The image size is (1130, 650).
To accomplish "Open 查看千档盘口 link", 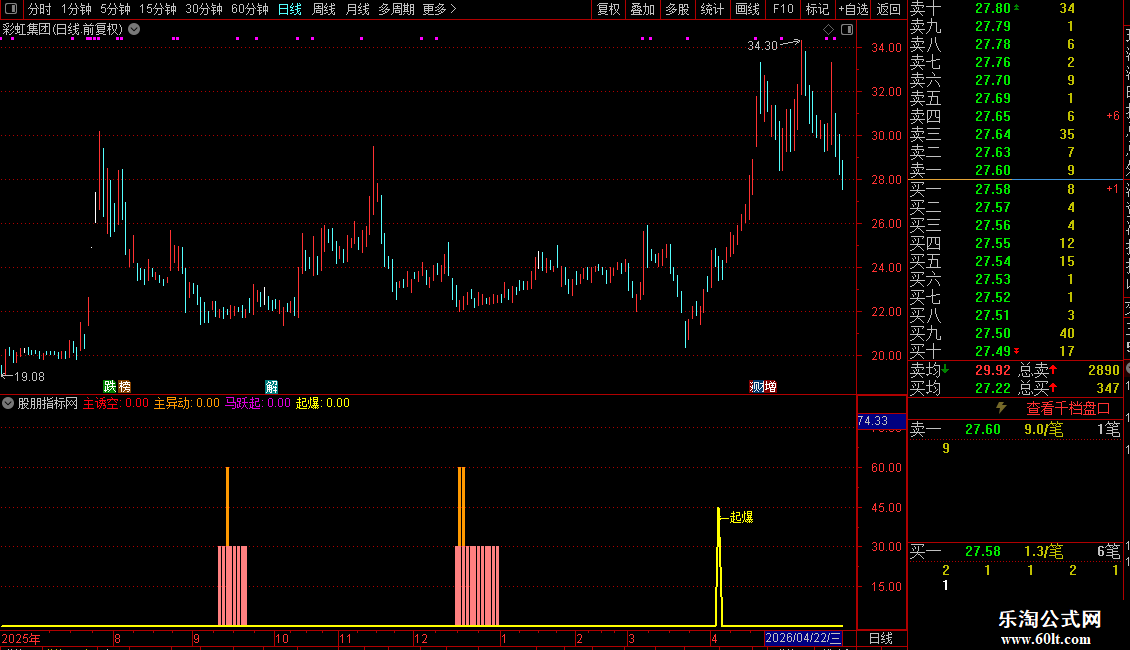I will coord(1068,409).
